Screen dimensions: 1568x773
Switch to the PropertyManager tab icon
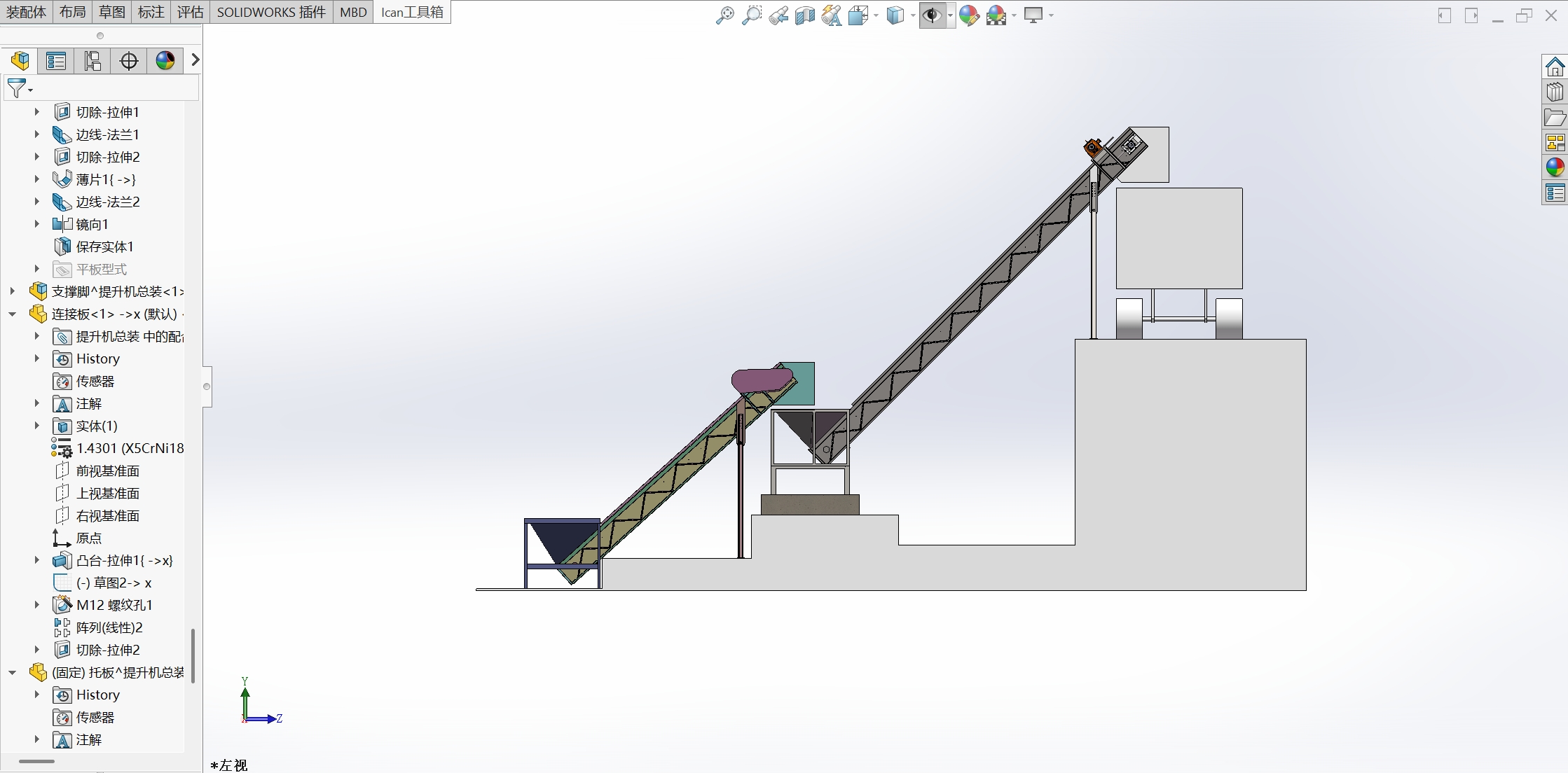[56, 61]
